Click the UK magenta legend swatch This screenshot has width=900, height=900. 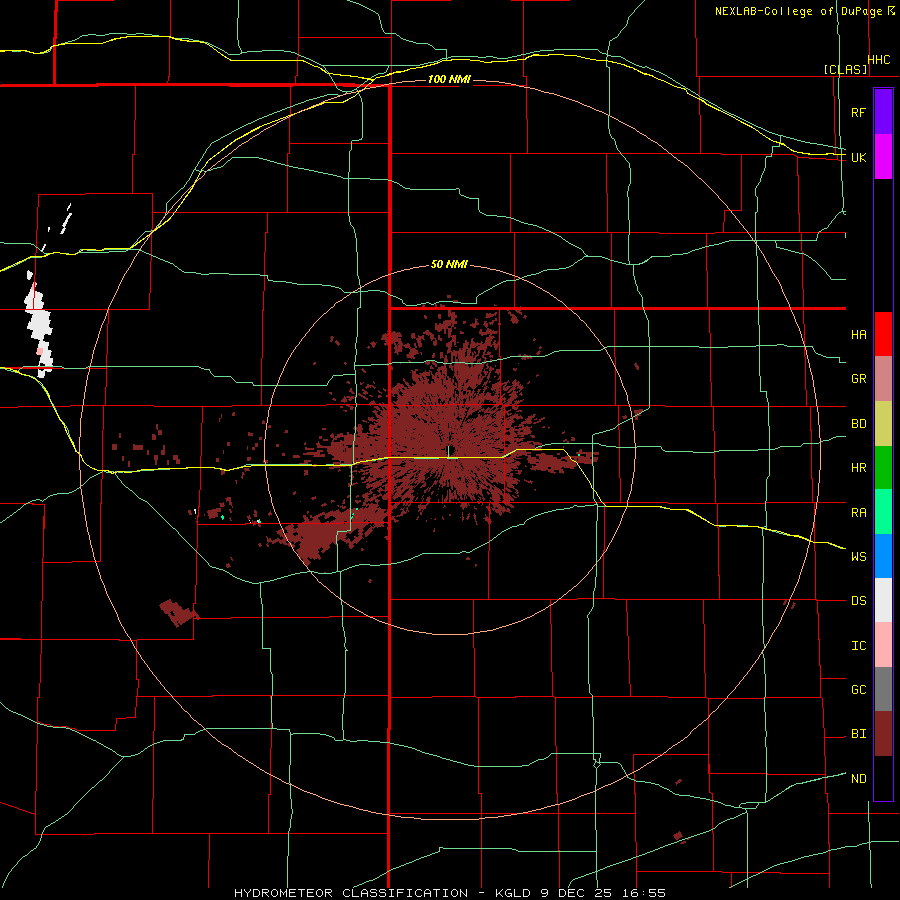(x=883, y=157)
